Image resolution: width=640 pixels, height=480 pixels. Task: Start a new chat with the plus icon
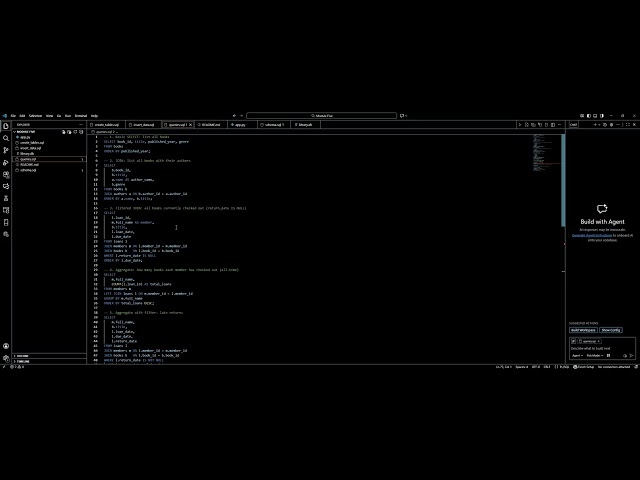(595, 124)
